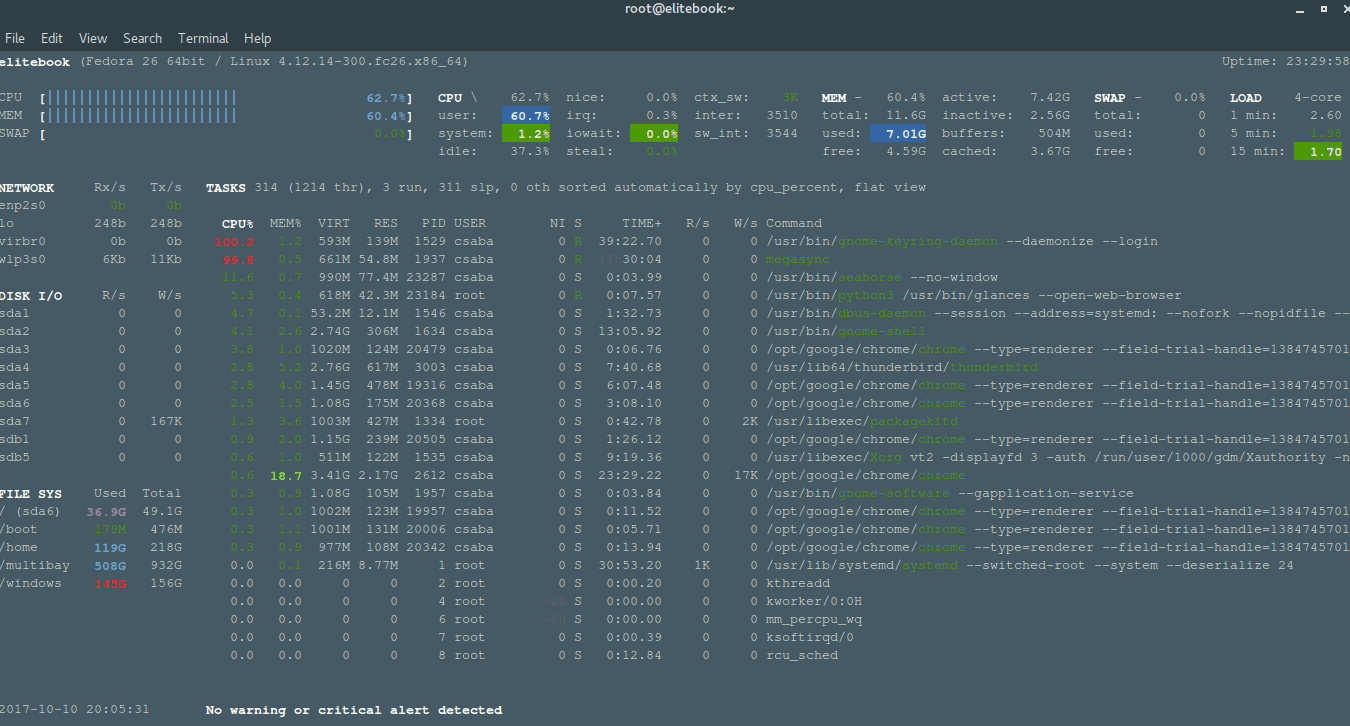The image size is (1350, 726).
Task: Select the virbr0 network interface row
Action: pos(91,242)
